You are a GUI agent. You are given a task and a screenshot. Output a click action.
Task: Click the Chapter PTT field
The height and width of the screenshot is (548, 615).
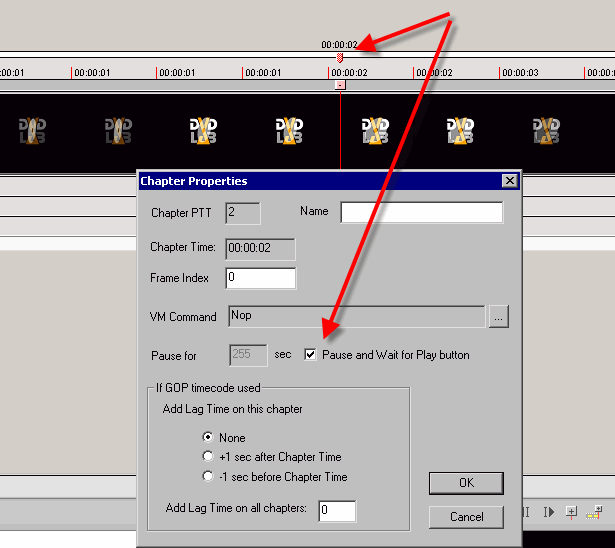coord(243,213)
